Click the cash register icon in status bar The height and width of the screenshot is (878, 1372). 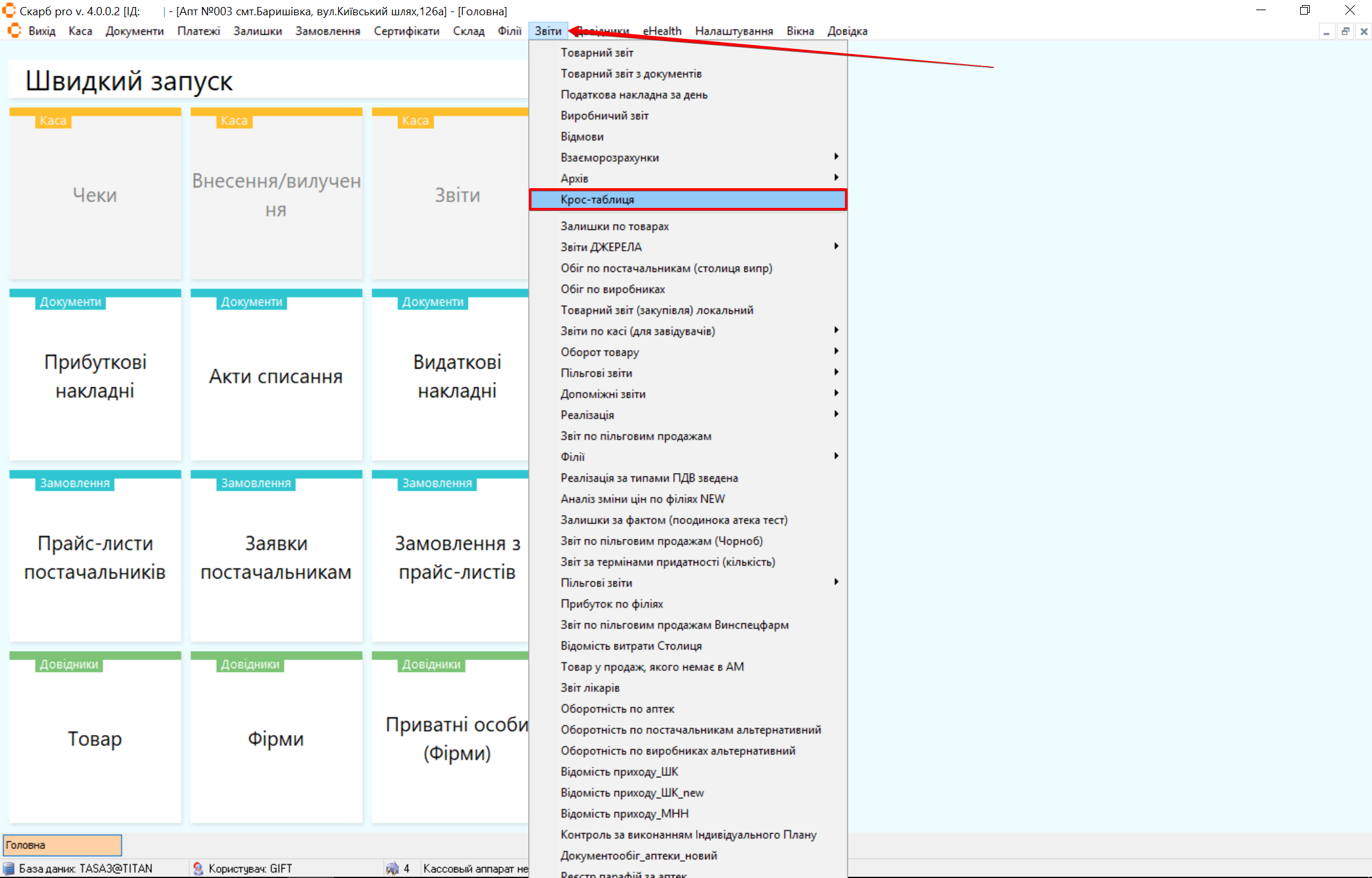coord(392,868)
